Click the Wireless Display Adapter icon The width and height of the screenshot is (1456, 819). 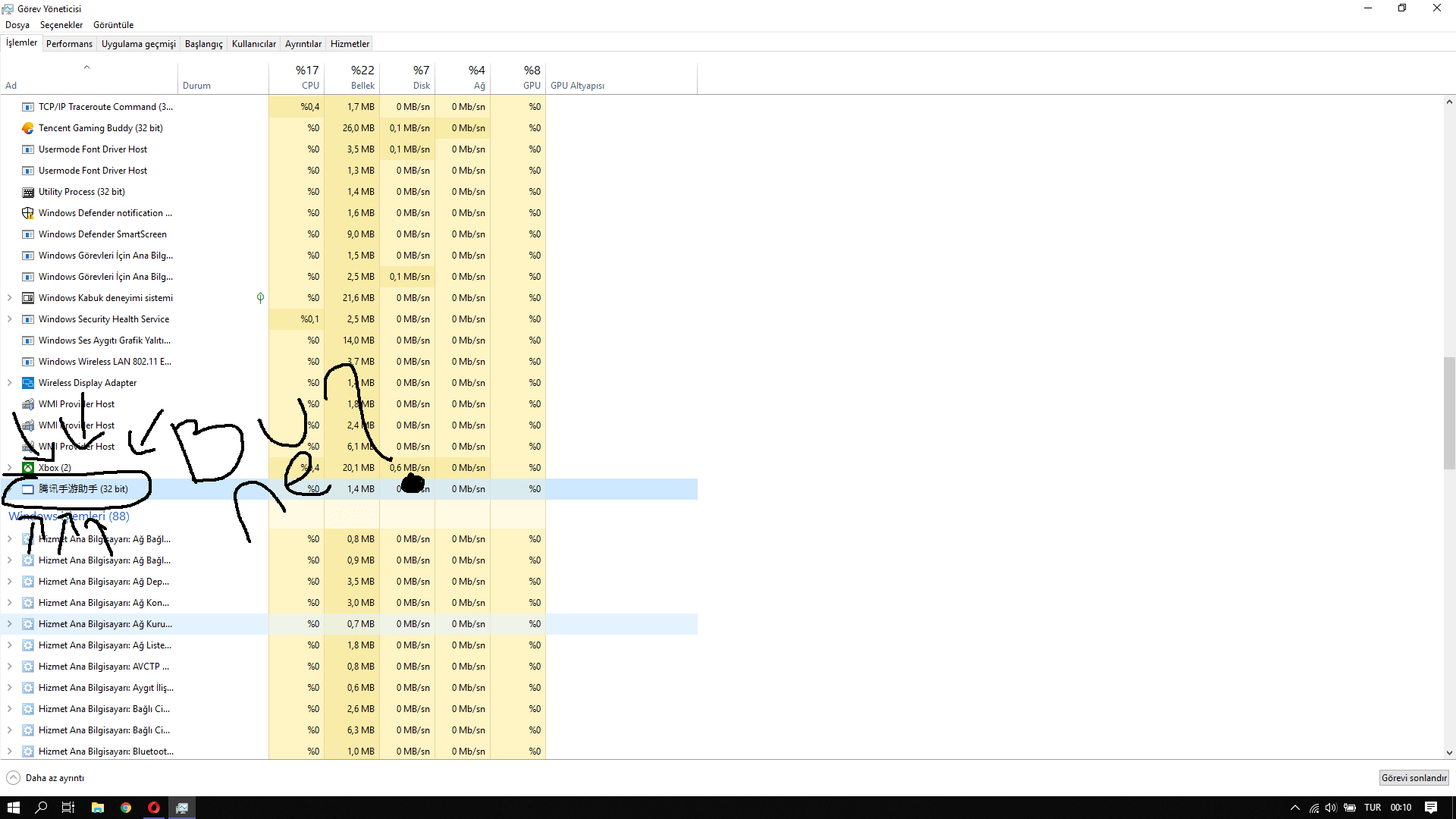(x=28, y=383)
